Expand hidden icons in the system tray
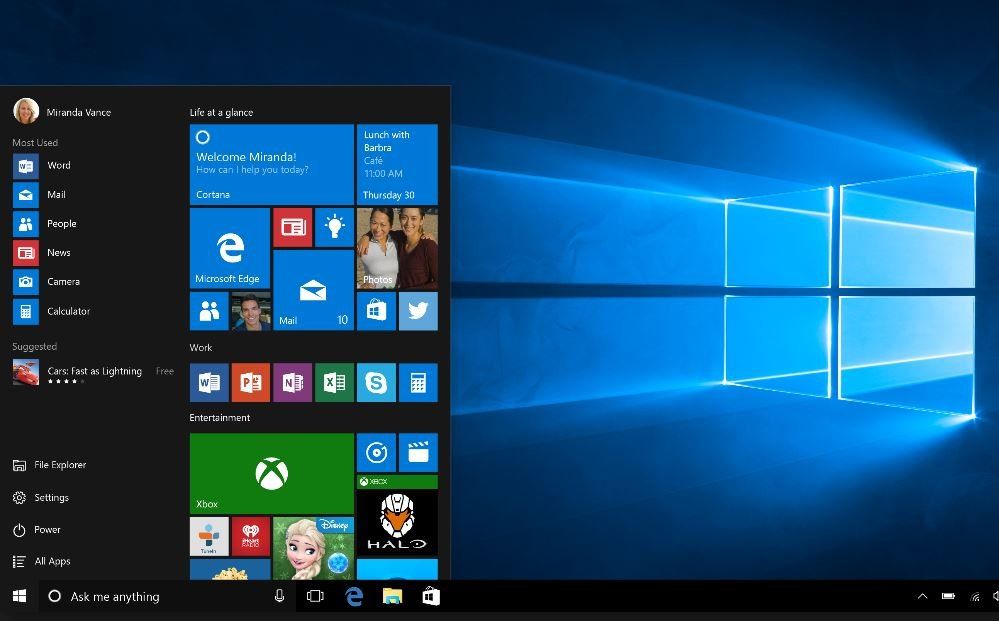This screenshot has height=621, width=999. (x=922, y=596)
